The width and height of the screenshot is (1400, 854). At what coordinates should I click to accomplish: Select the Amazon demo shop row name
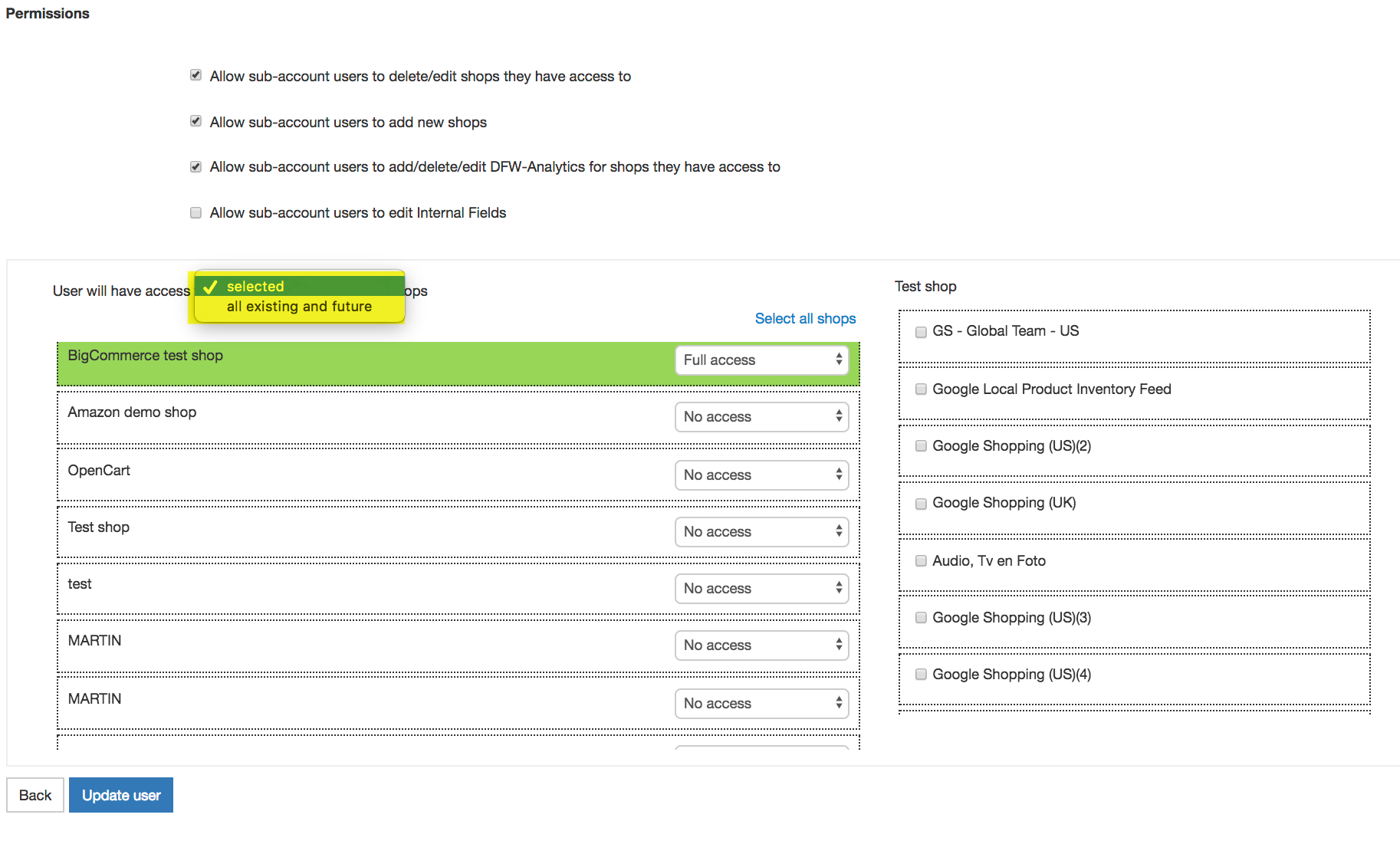coord(132,412)
